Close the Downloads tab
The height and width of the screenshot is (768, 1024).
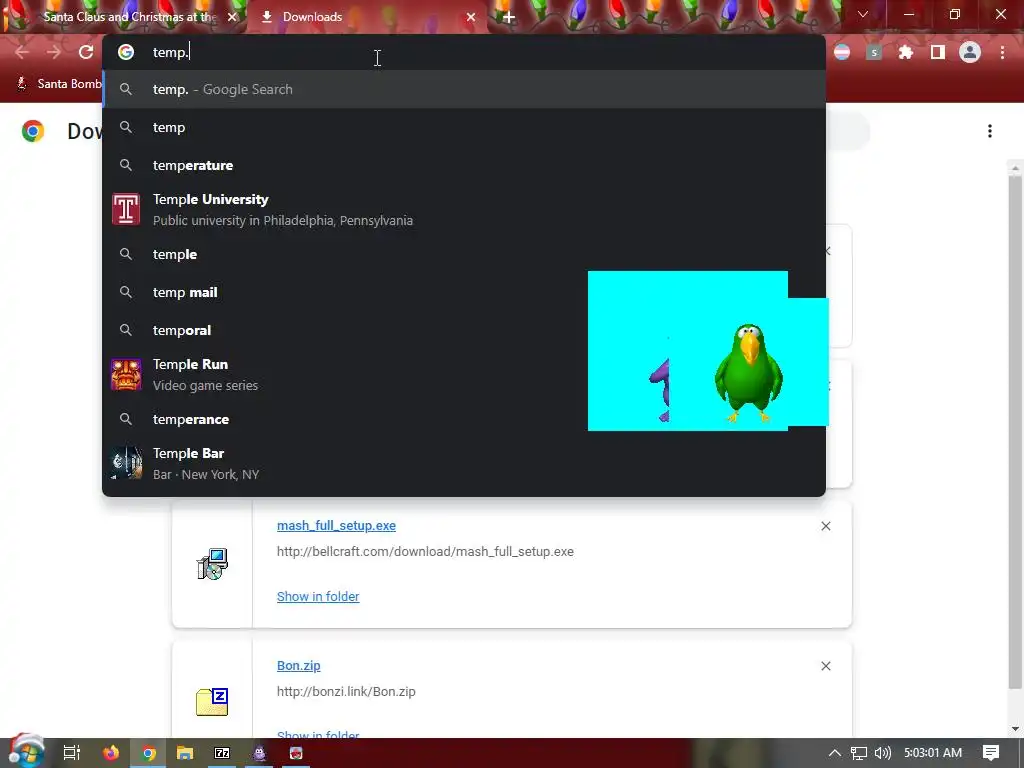[471, 17]
